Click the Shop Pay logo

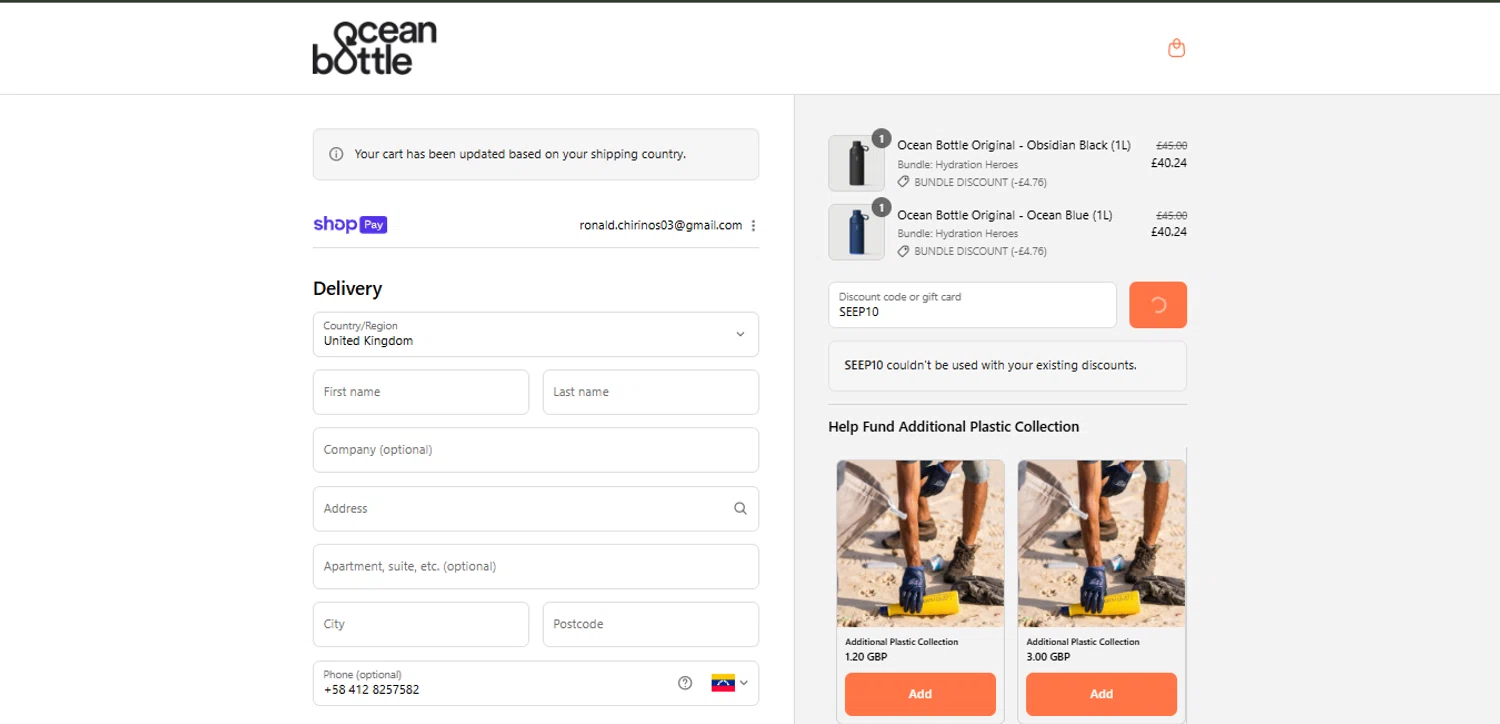pyautogui.click(x=350, y=225)
